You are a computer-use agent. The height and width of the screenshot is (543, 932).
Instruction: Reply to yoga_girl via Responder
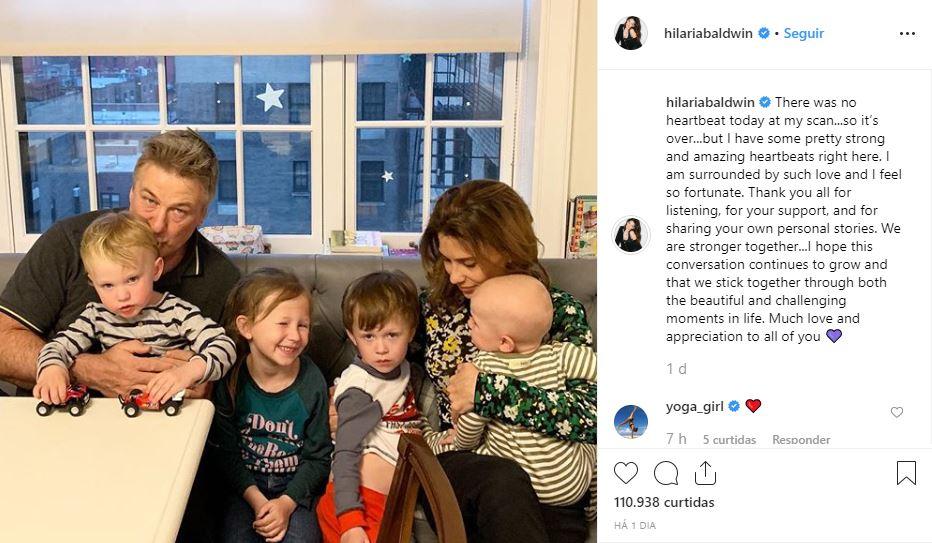click(x=801, y=440)
